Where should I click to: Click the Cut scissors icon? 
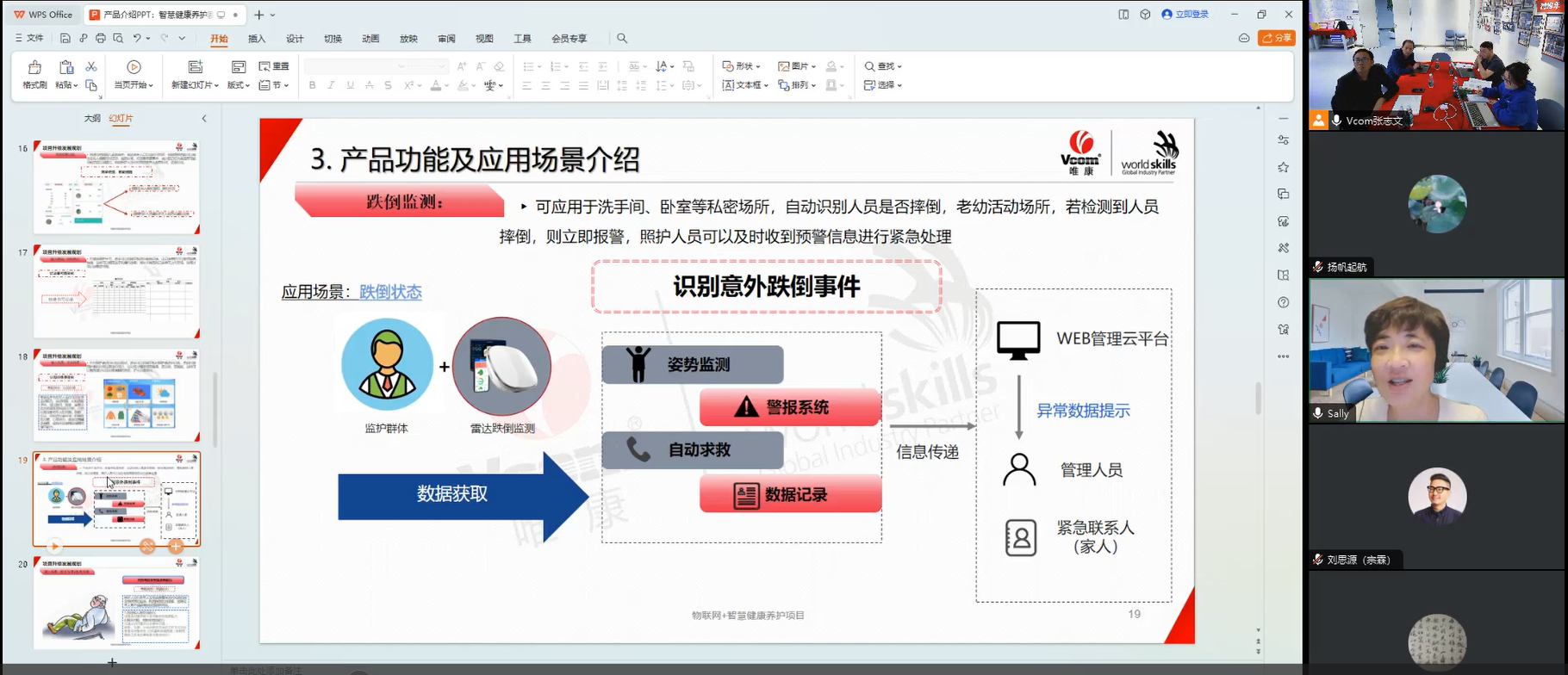91,66
